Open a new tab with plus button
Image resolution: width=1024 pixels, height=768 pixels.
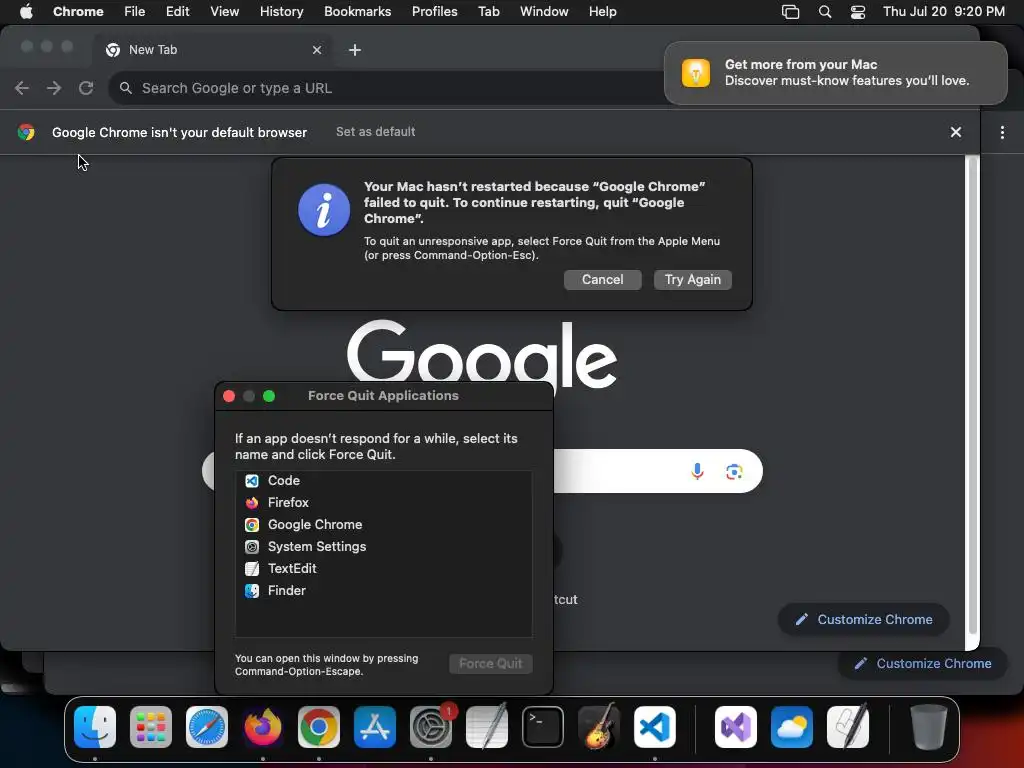[x=355, y=50]
